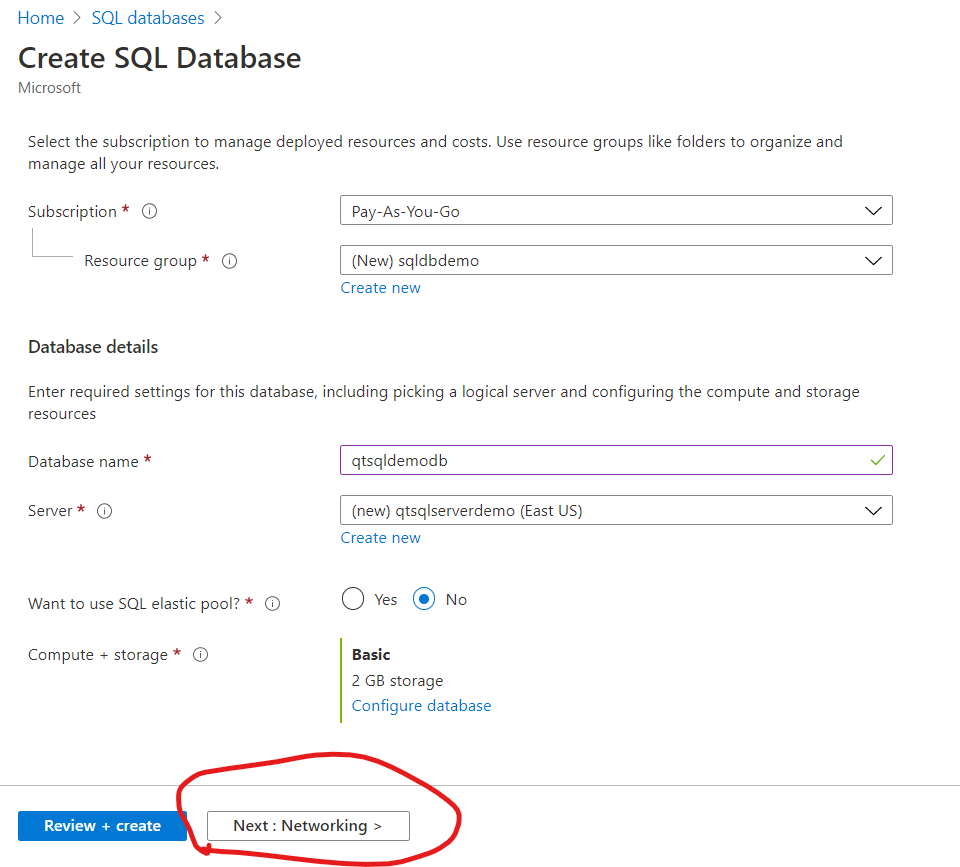Viewport: 960px width, 867px height.
Task: Click the Review + create button
Action: (x=101, y=825)
